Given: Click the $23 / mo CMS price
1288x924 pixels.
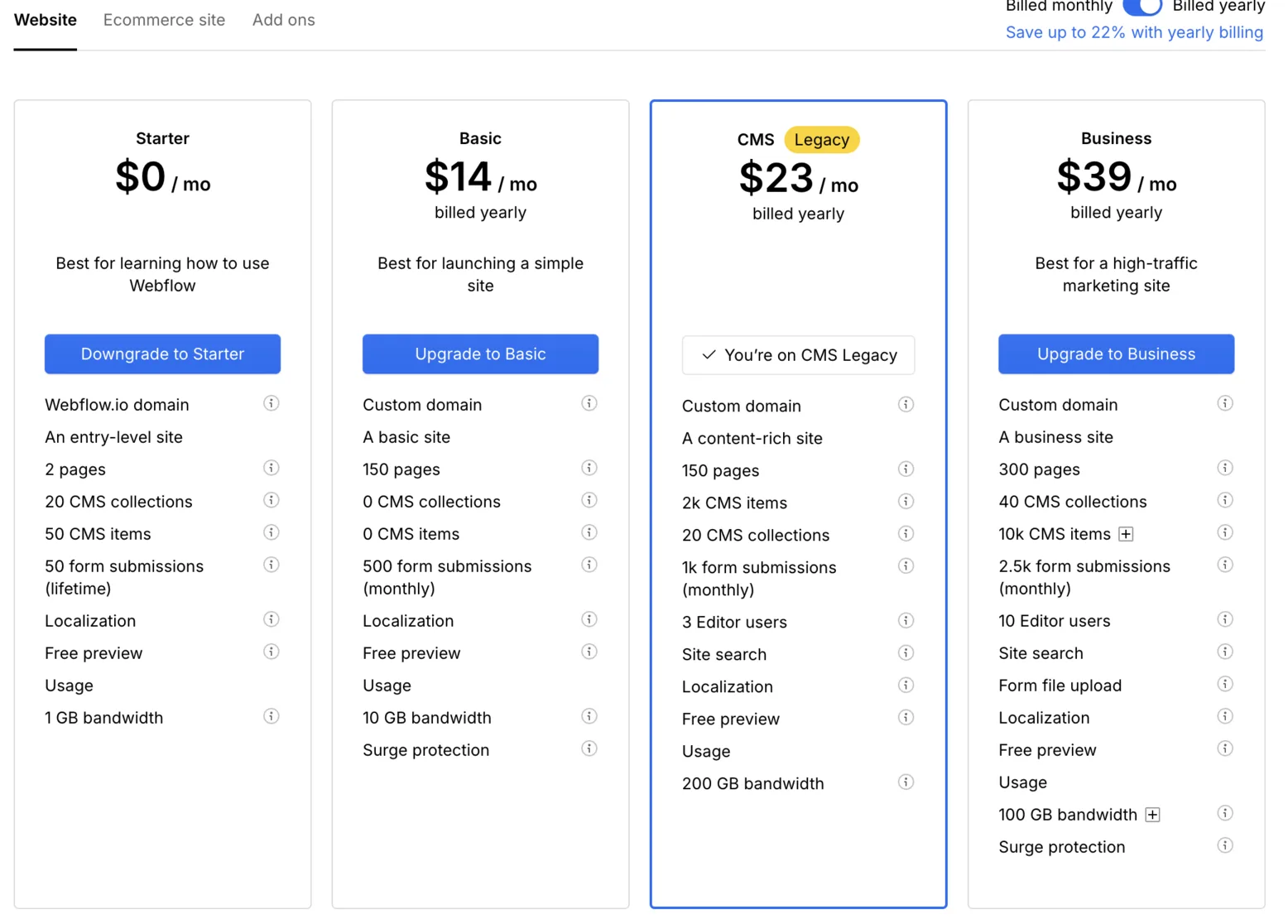Looking at the screenshot, I should point(798,179).
